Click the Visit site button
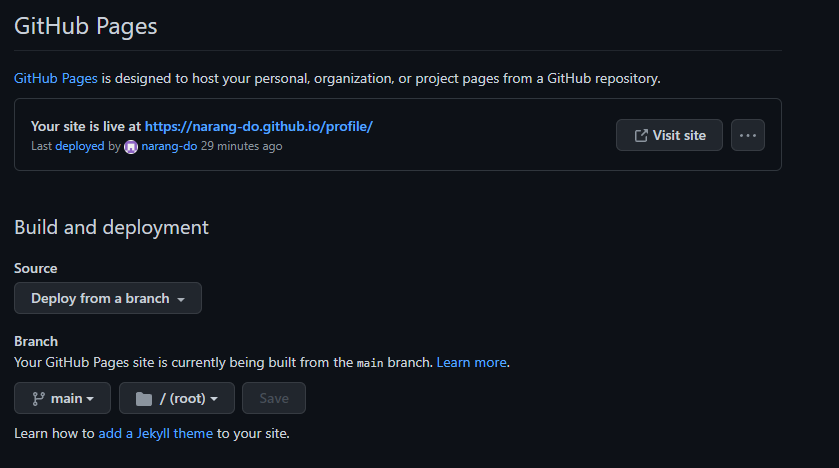 [x=669, y=135]
